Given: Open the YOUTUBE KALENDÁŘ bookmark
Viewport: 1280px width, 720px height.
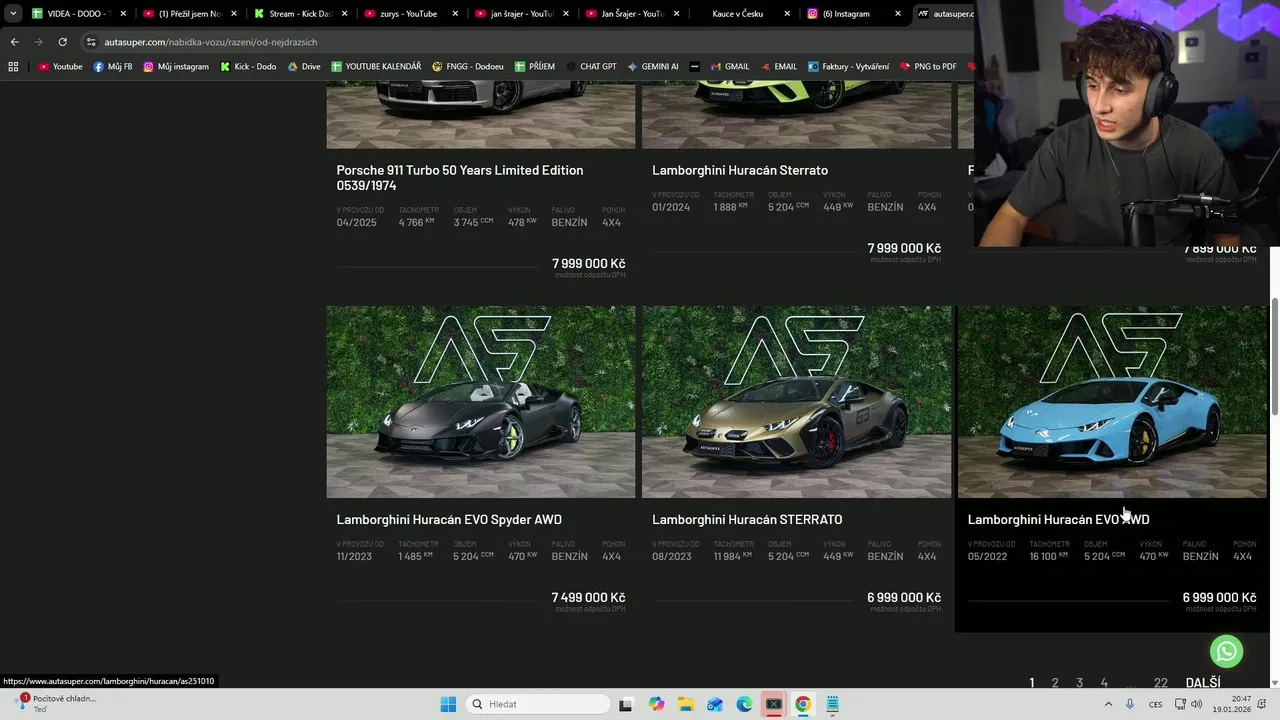Looking at the screenshot, I should pos(376,67).
